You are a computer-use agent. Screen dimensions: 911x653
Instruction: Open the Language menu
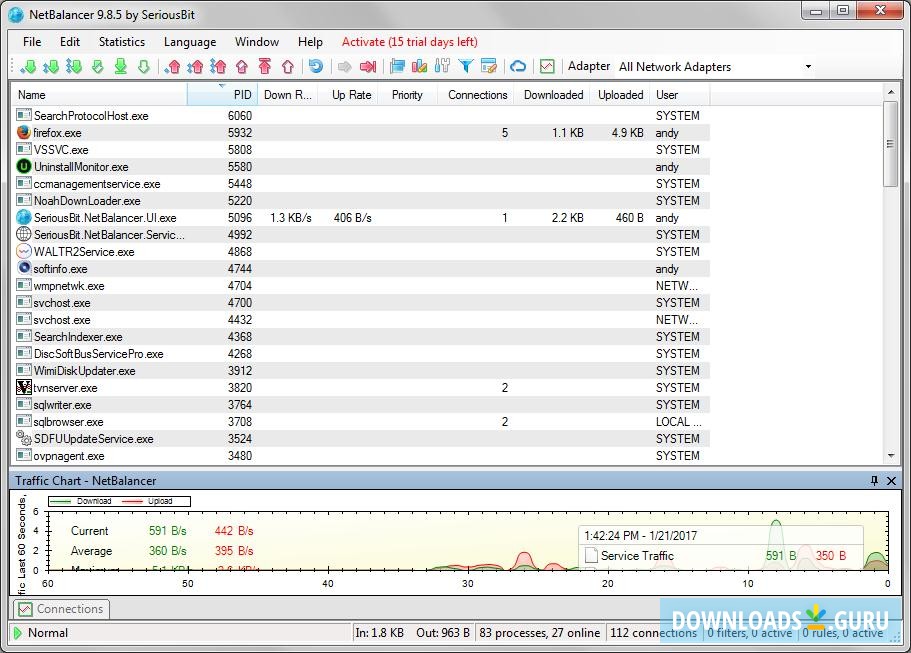[190, 42]
